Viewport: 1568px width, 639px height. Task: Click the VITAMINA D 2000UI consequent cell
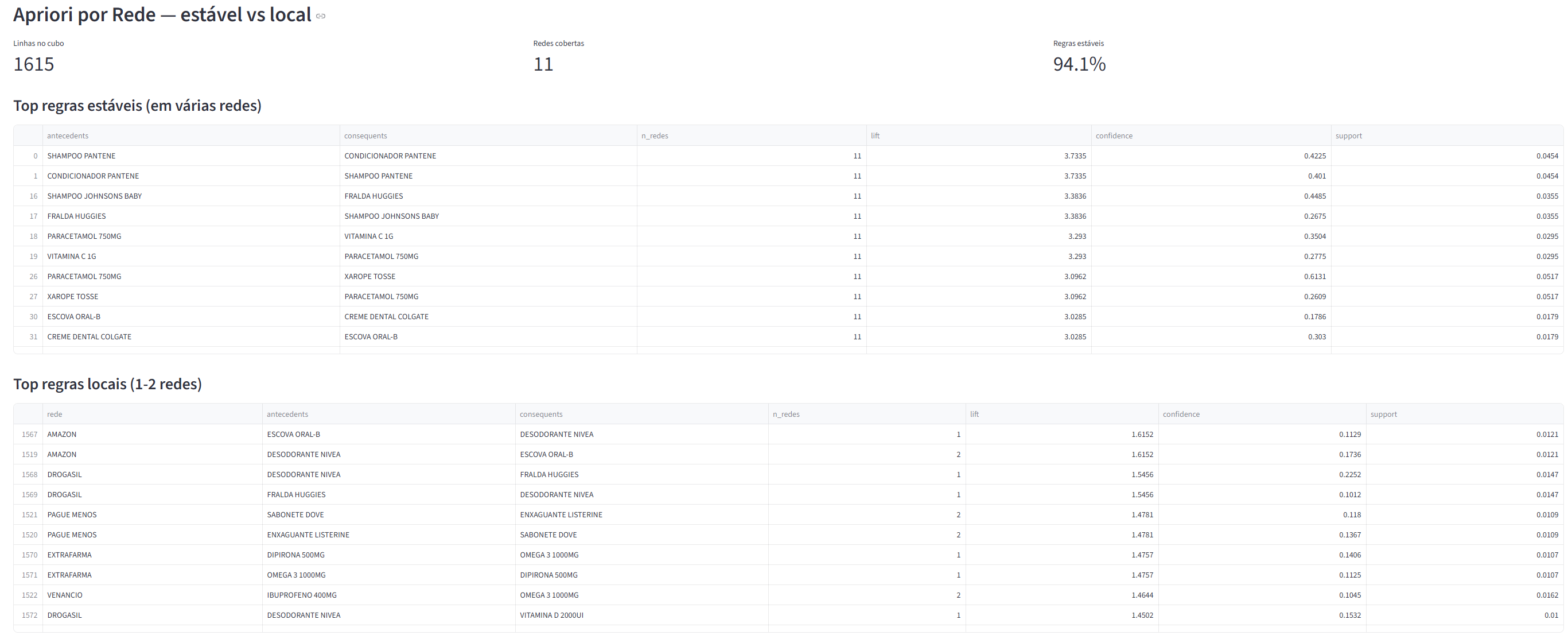click(x=641, y=615)
